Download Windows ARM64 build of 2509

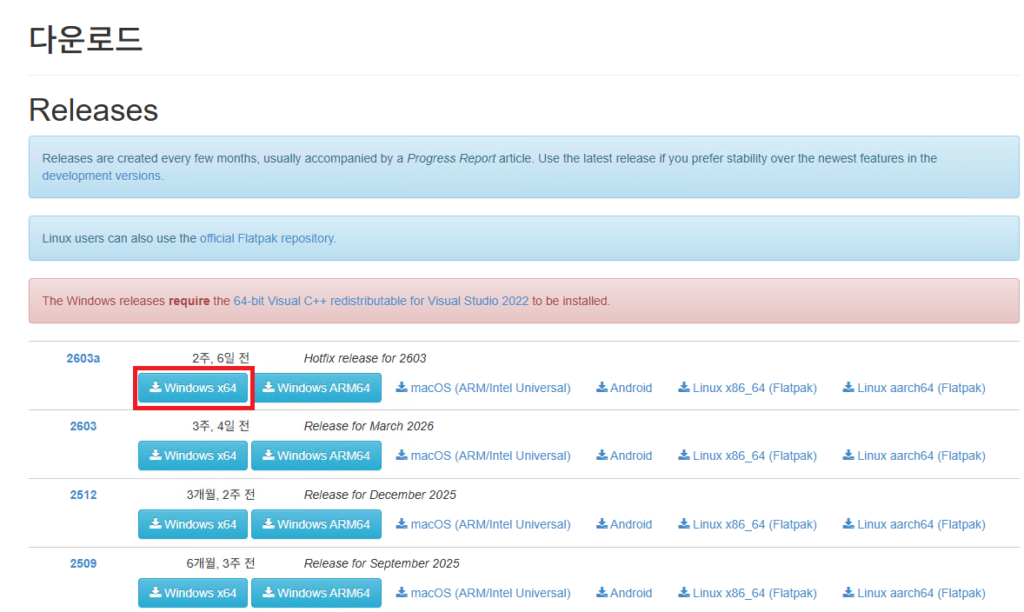point(316,593)
